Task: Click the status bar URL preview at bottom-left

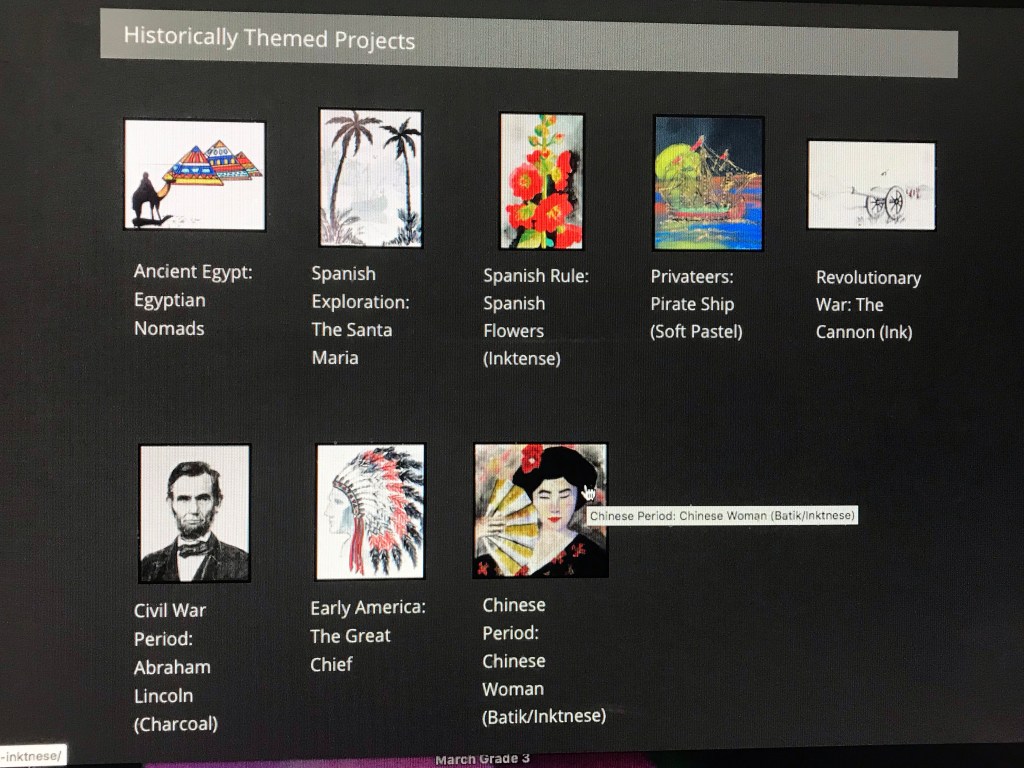Action: pyautogui.click(x=32, y=756)
